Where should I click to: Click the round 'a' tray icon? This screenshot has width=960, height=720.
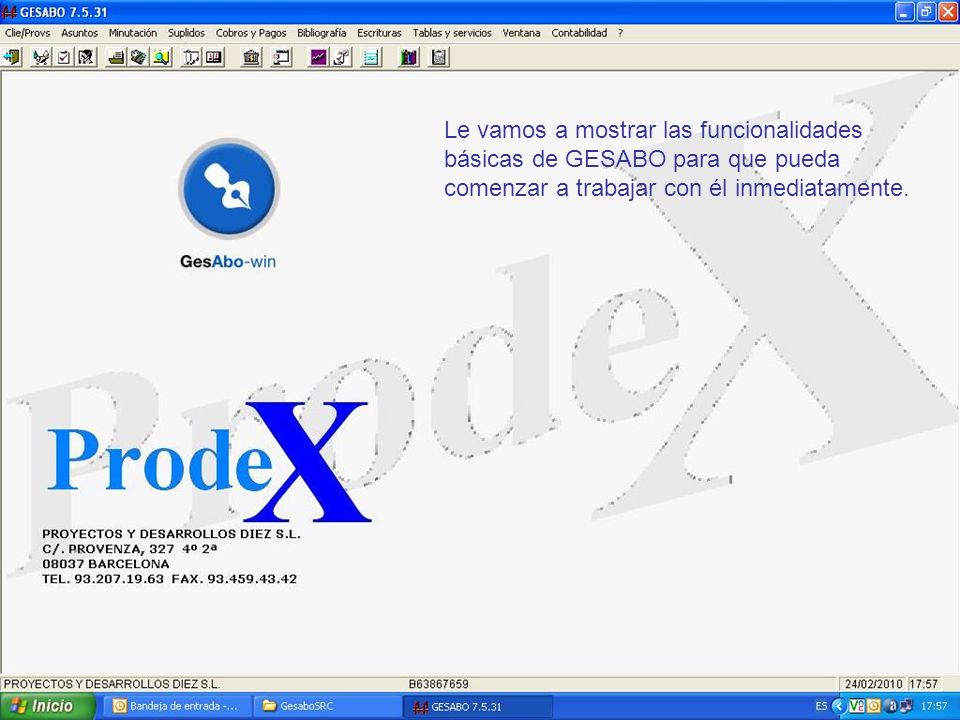pos(891,706)
